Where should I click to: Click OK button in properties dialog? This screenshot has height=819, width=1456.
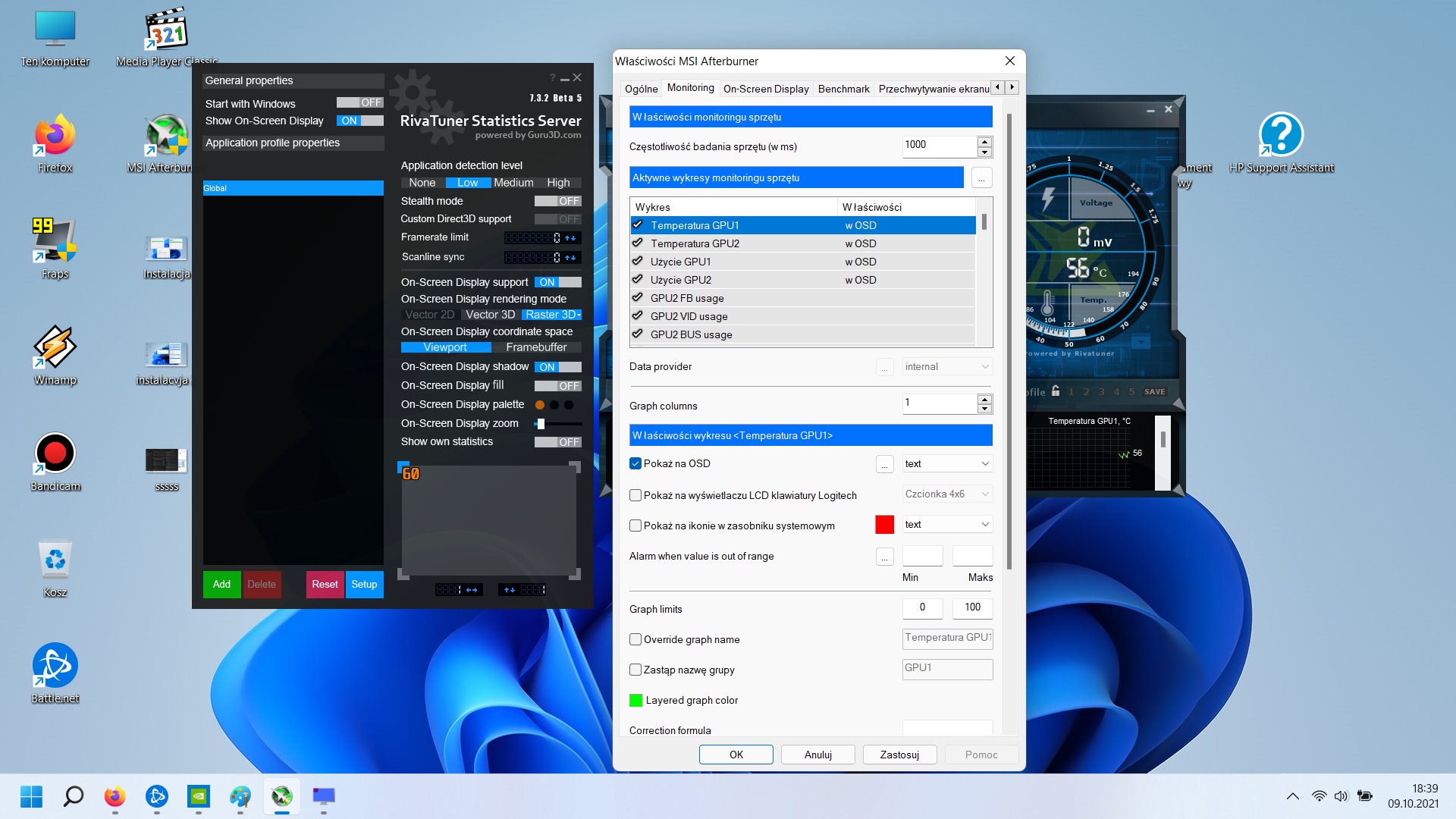(736, 755)
